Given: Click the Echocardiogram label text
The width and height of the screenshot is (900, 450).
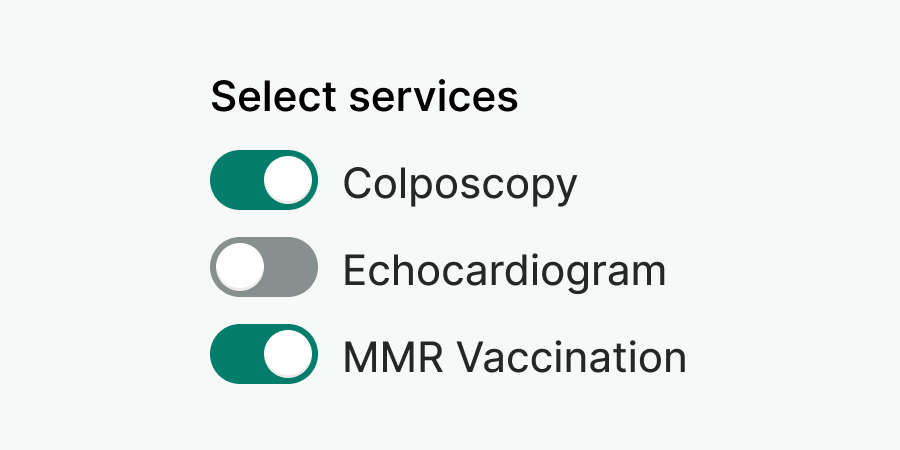Looking at the screenshot, I should pos(504,270).
